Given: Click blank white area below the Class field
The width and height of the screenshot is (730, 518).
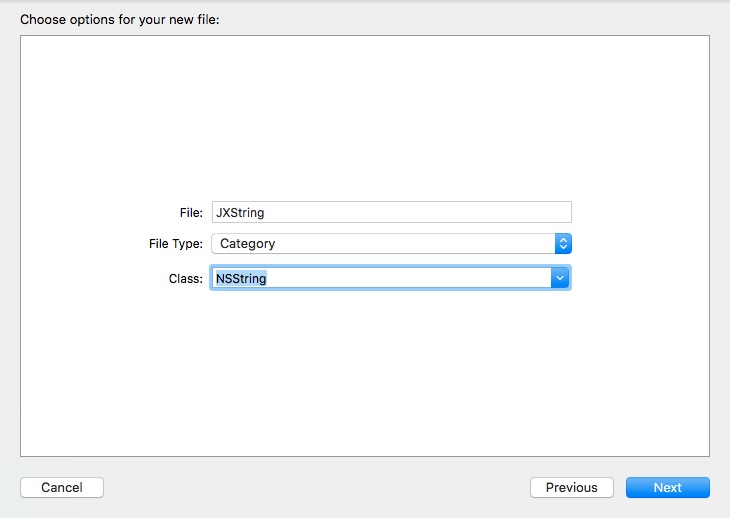Looking at the screenshot, I should pyautogui.click(x=365, y=372).
